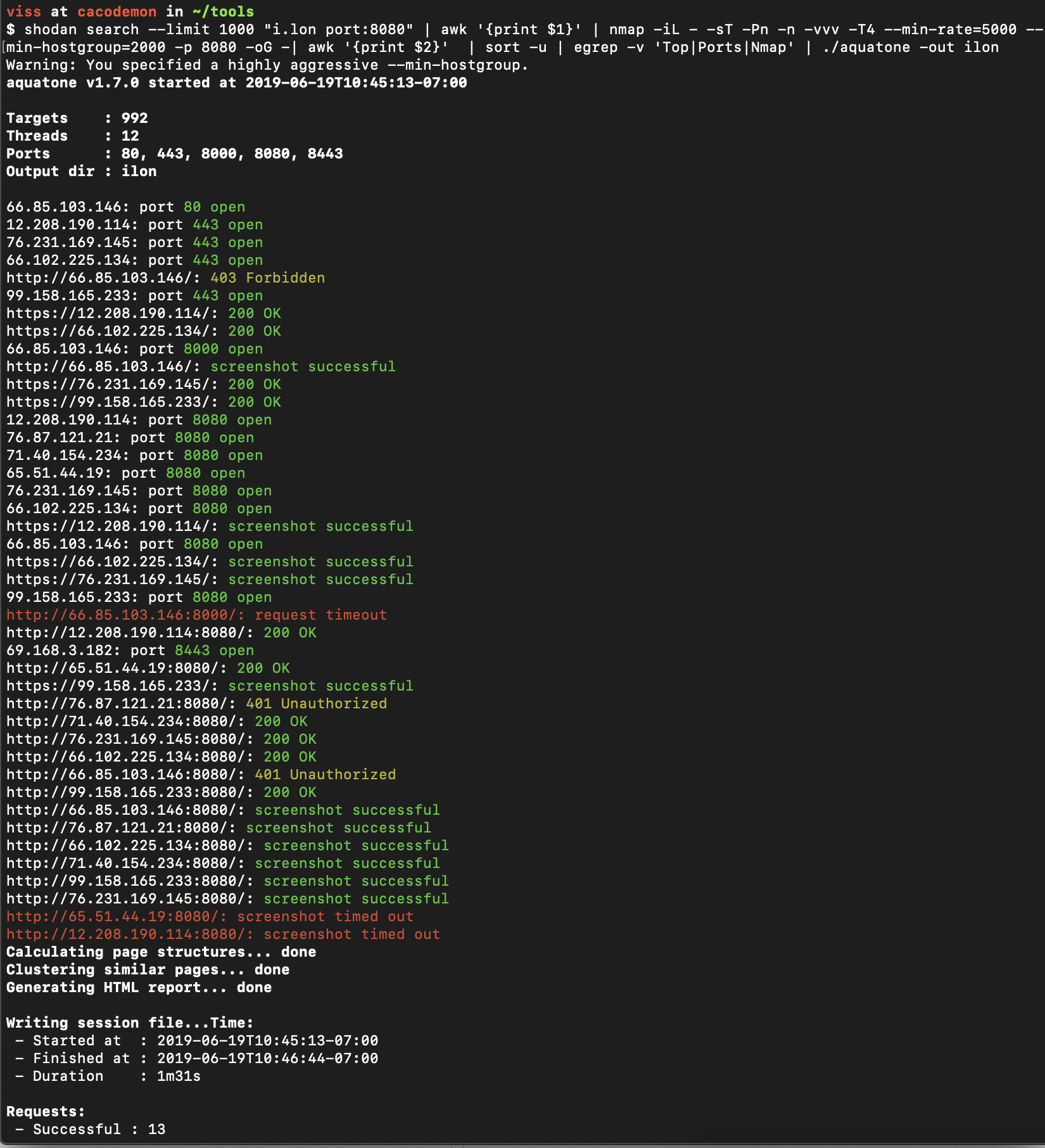Click 'http://66.102.225.134:8080/: 200 OK' line
Screen dimensions: 1045x1148
pyautogui.click(x=161, y=756)
